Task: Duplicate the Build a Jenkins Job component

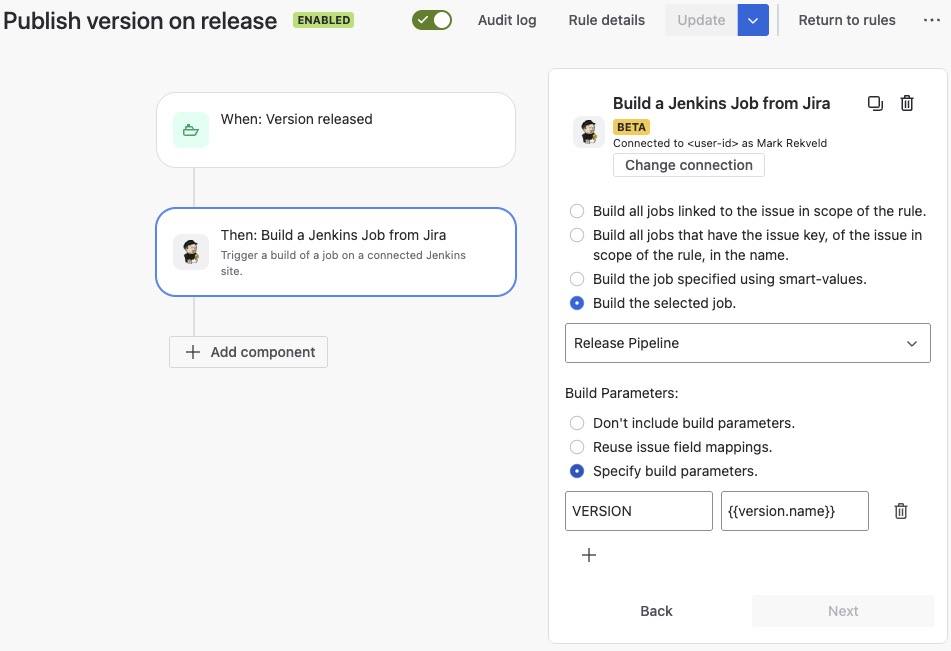Action: point(875,103)
